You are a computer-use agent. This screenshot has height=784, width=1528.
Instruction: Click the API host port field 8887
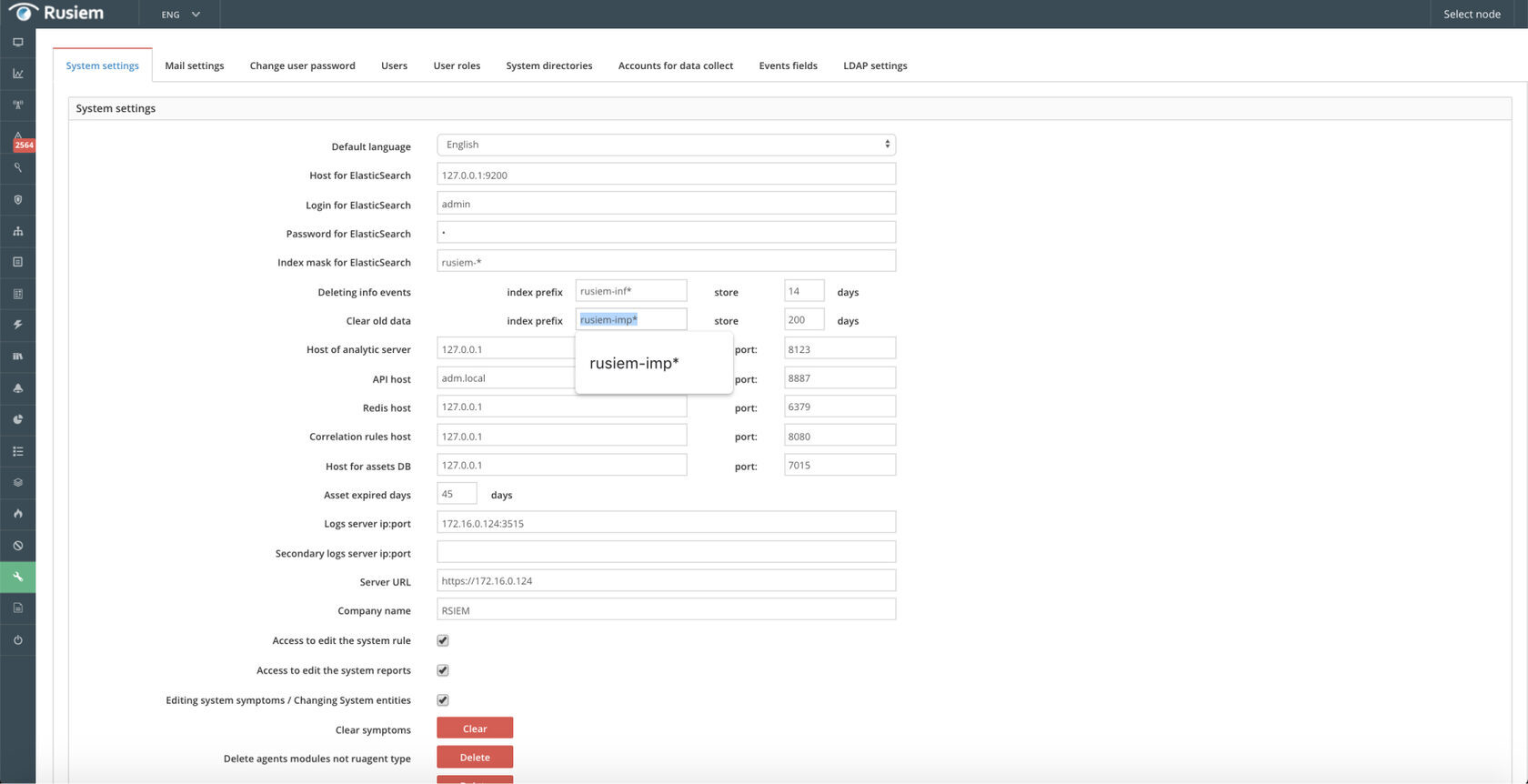[839, 377]
